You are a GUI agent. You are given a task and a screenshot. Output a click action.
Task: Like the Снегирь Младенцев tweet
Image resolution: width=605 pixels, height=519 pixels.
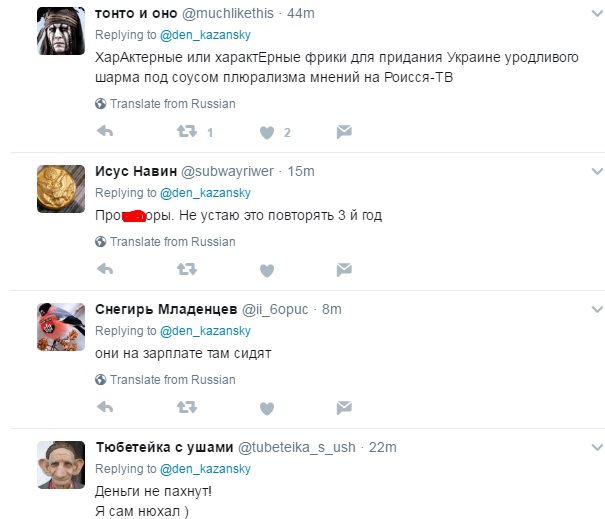tap(267, 408)
